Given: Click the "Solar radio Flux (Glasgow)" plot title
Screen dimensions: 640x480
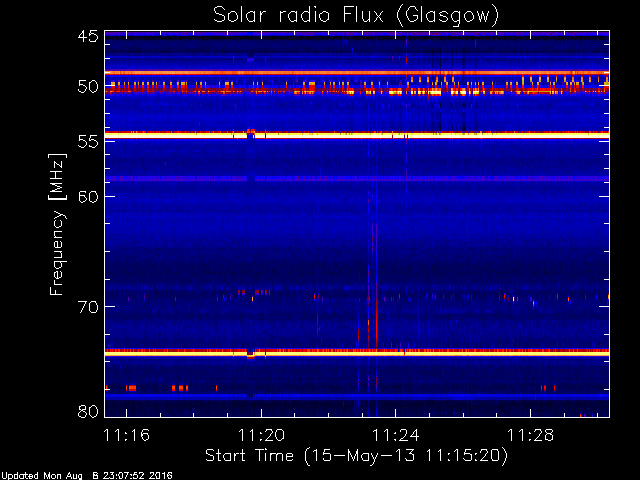Looking at the screenshot, I should coord(356,16).
